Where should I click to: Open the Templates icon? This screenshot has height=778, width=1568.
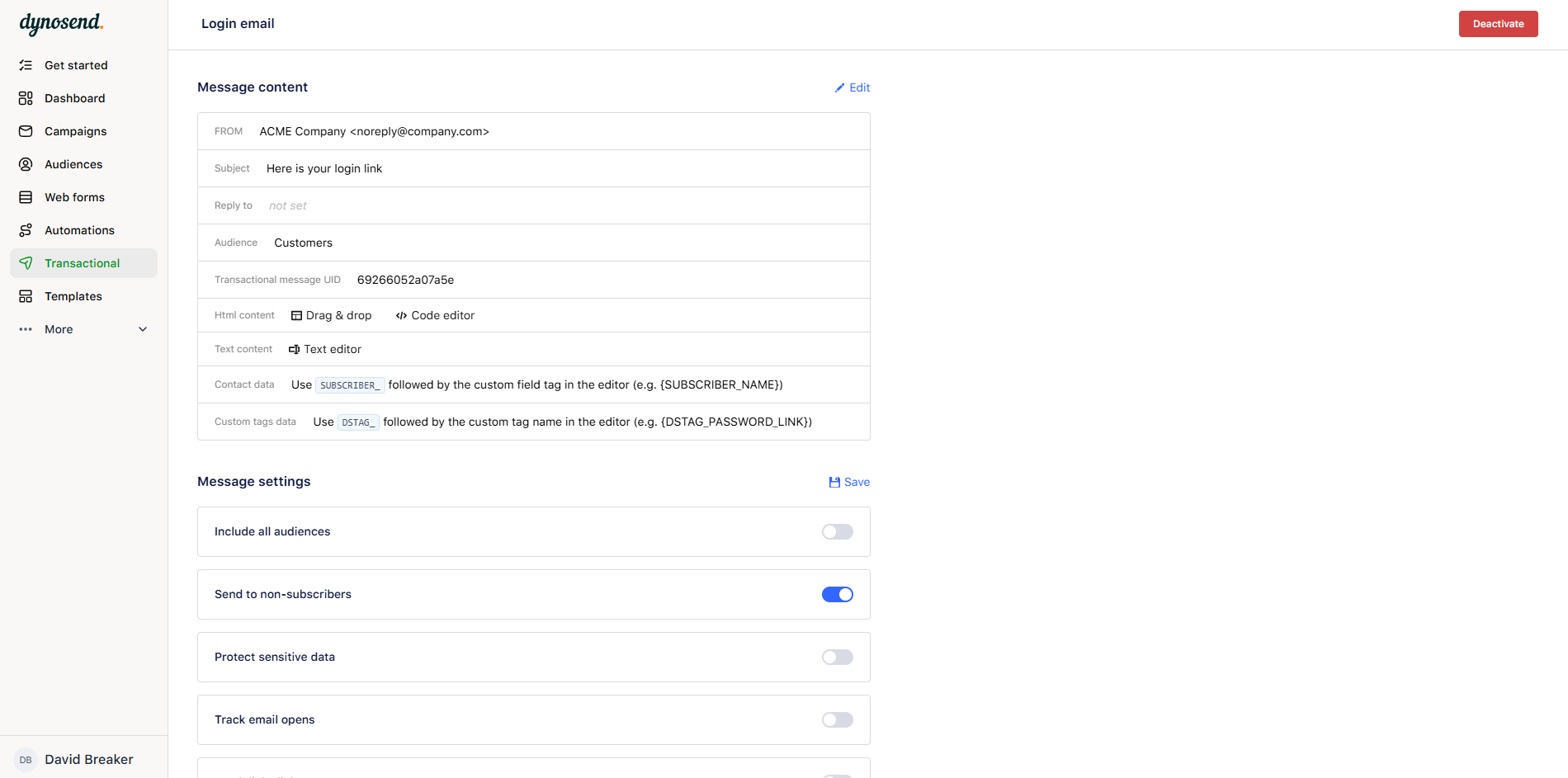tap(25, 296)
